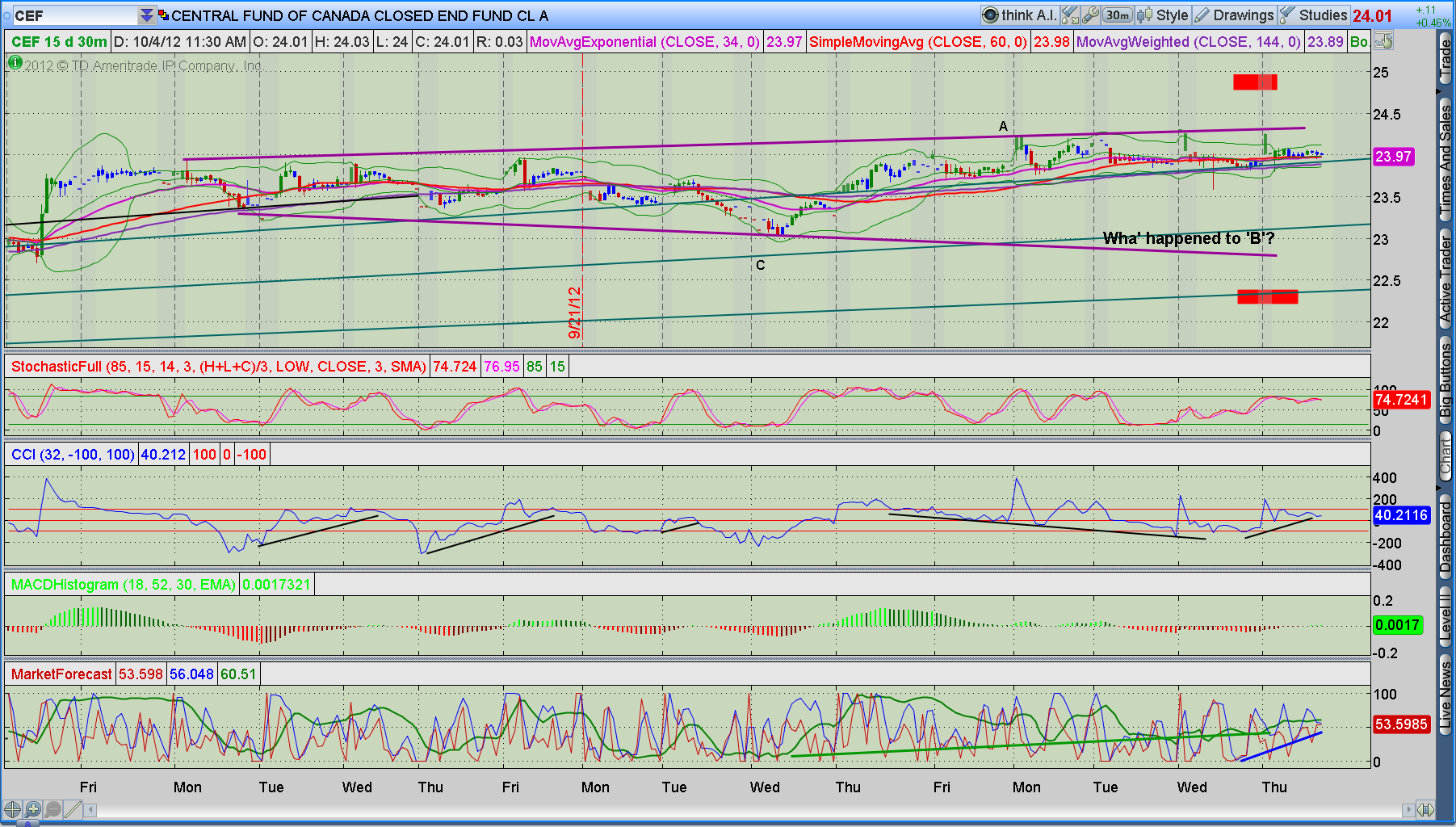The image size is (1456, 827).
Task: Select the trendline drawing tool
Action: click(x=73, y=808)
